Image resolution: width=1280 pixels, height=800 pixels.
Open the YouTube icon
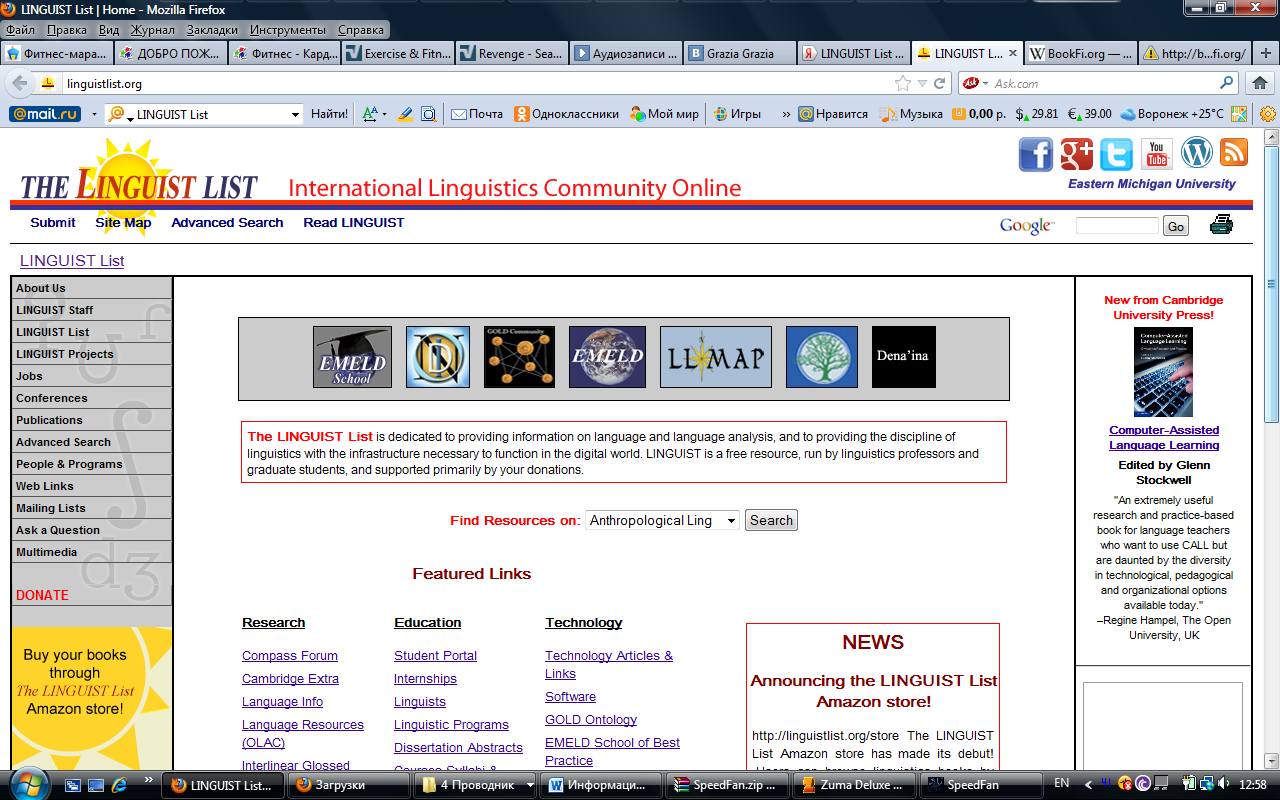pyautogui.click(x=1157, y=154)
